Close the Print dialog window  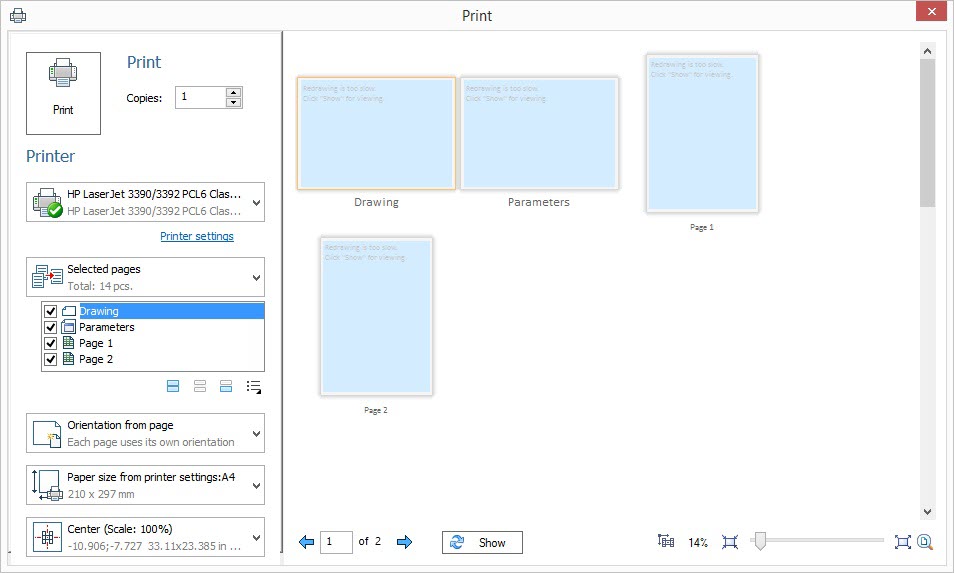931,11
